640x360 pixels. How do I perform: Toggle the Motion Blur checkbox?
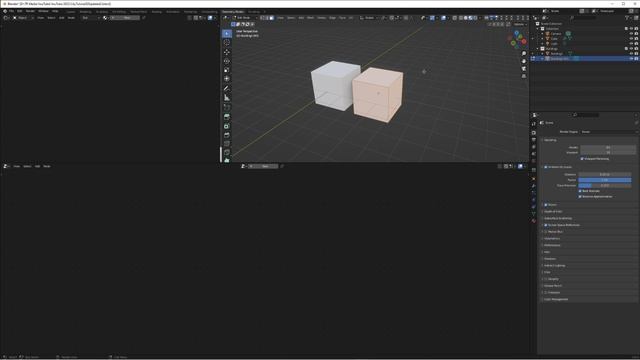click(x=546, y=232)
